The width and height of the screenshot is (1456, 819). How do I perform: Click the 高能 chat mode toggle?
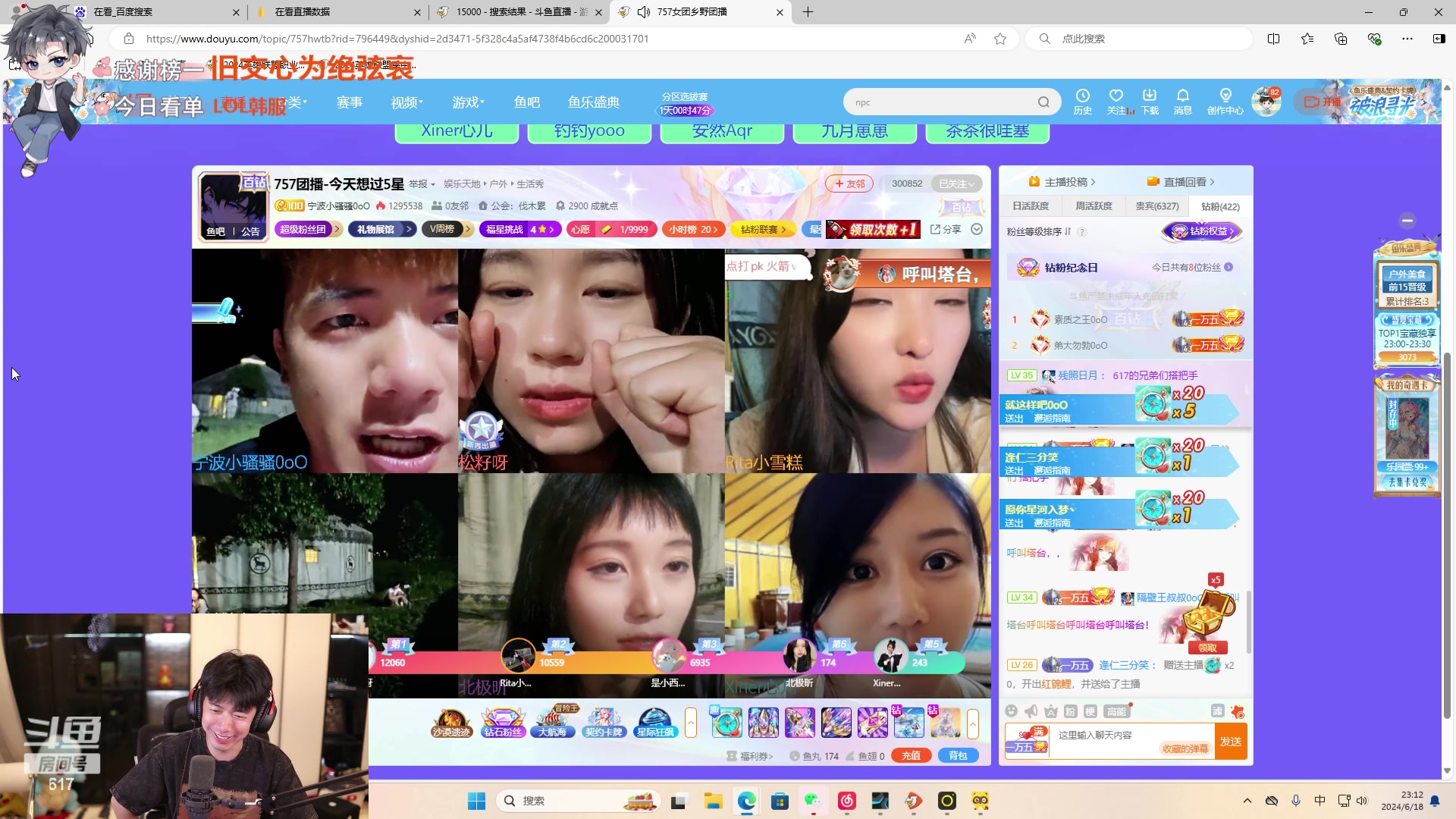[1116, 711]
